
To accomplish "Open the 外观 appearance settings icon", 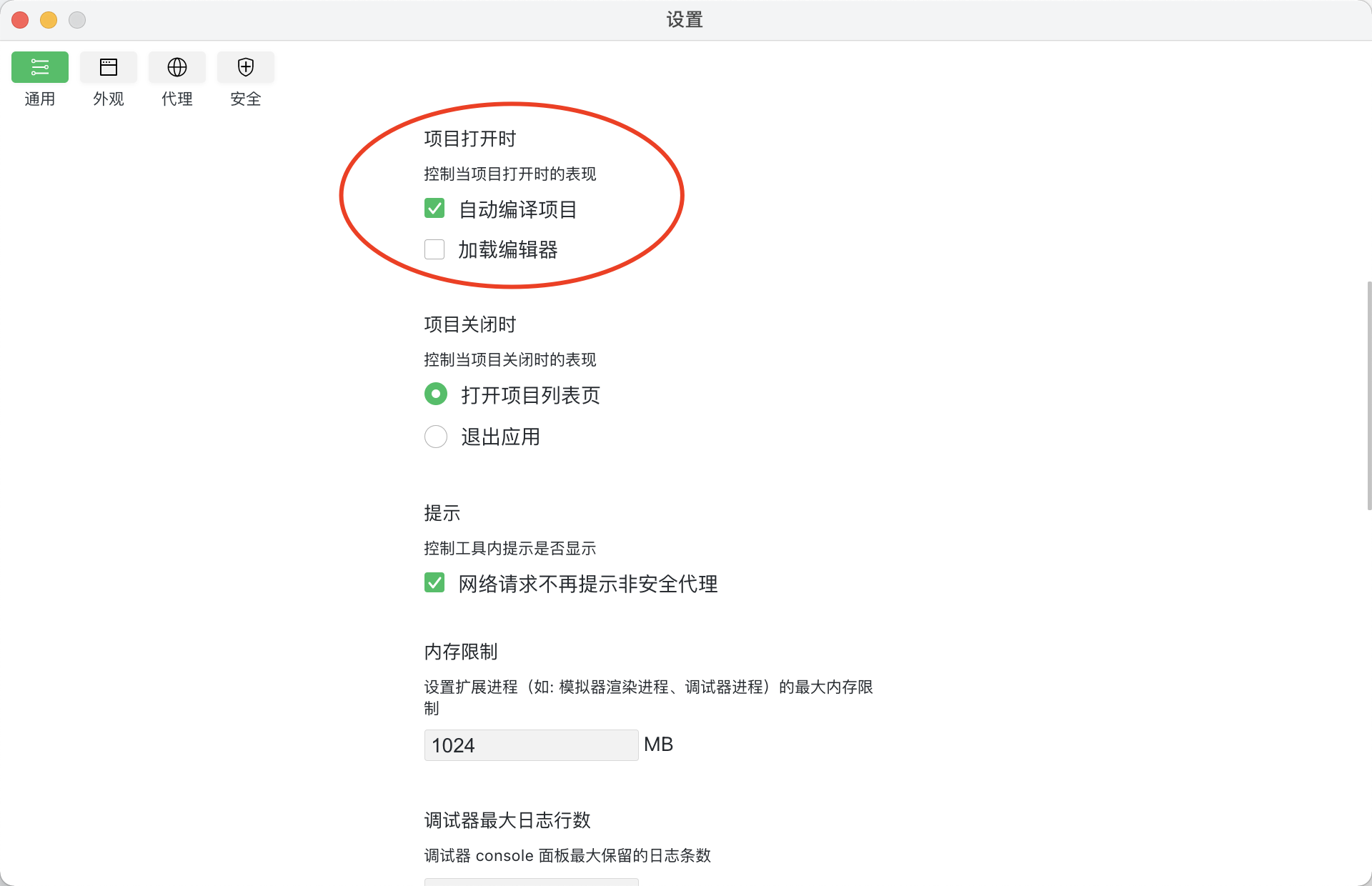I will [x=109, y=67].
